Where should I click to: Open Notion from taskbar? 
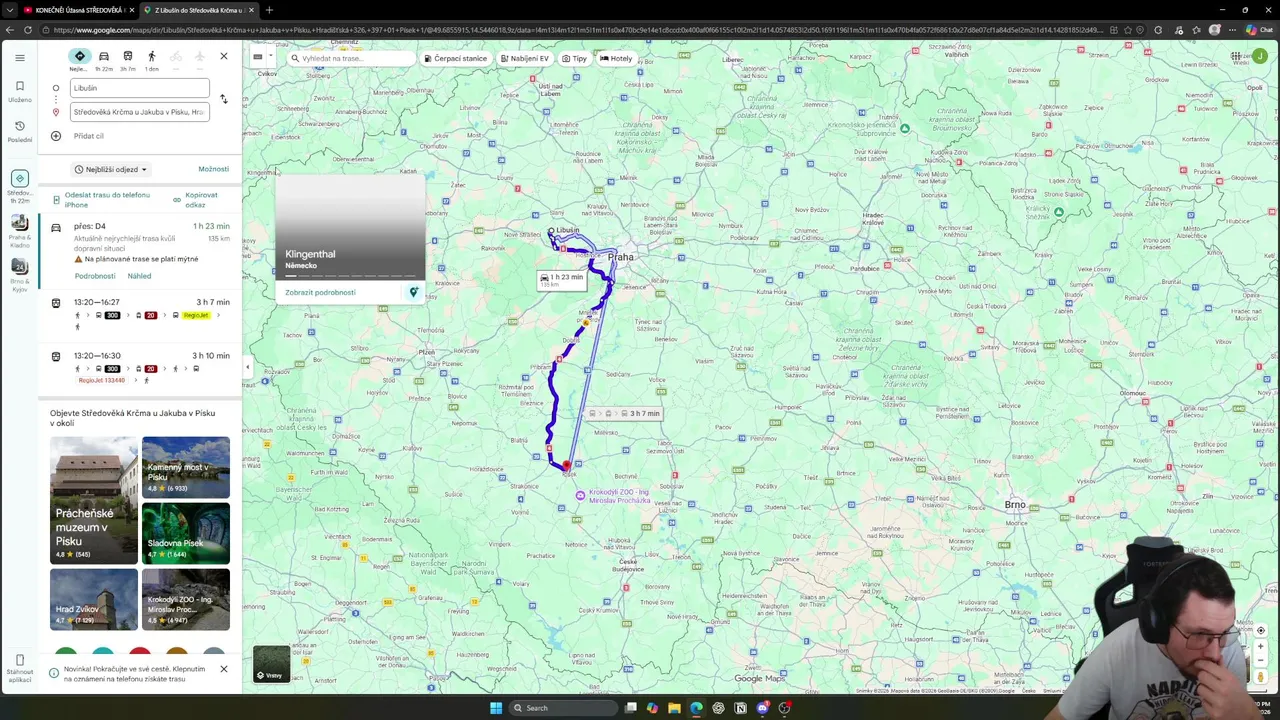tap(740, 708)
